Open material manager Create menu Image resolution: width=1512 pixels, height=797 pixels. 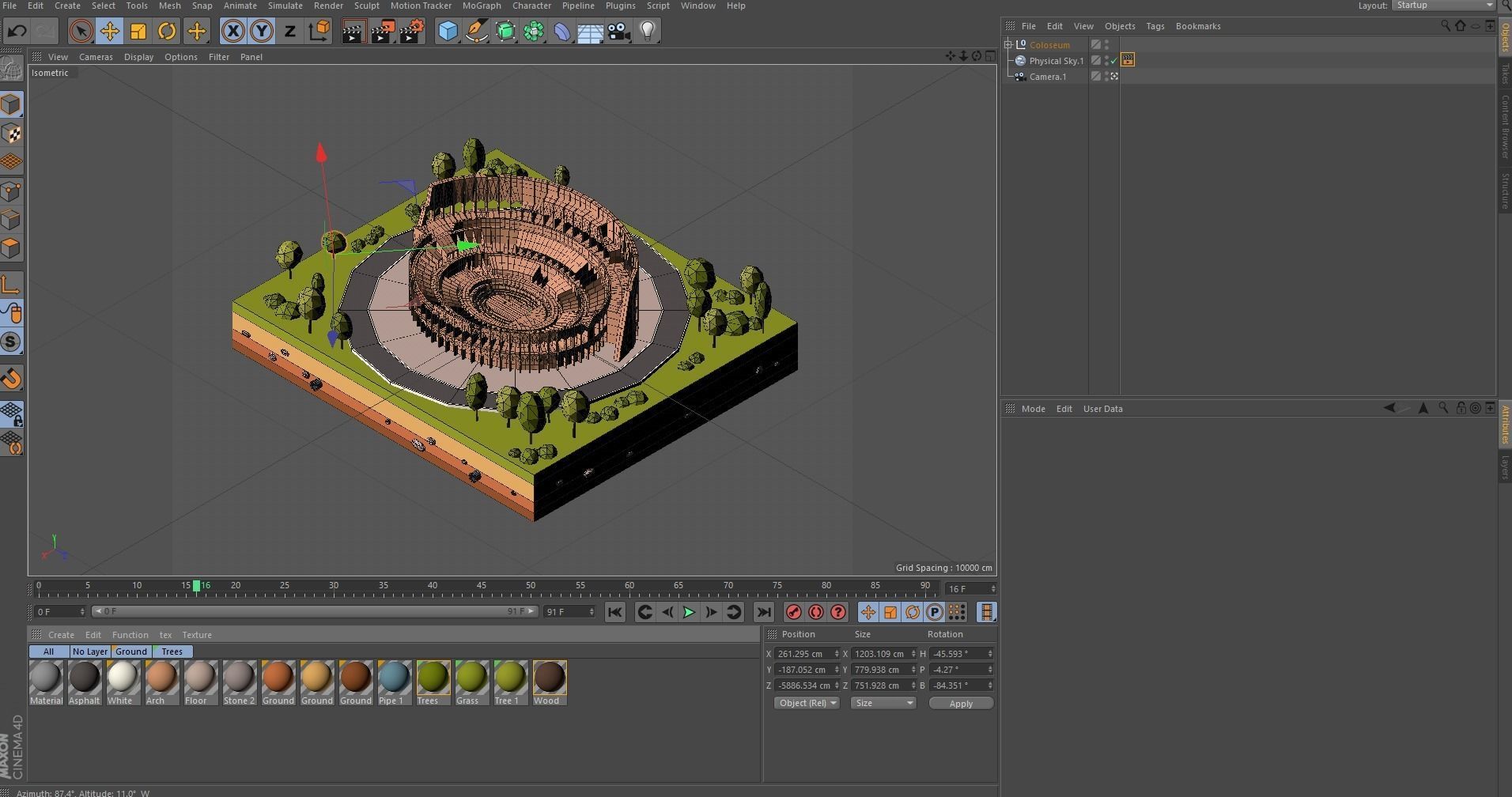(61, 635)
